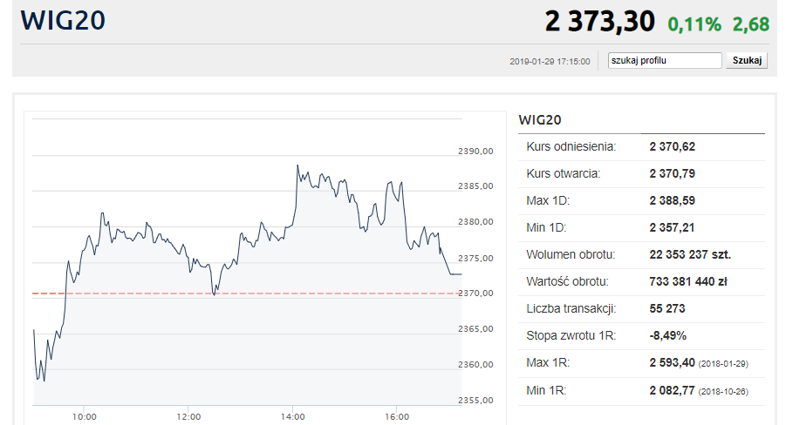786x425 pixels.
Task: Click the green 0,11% change figure
Action: click(x=694, y=24)
